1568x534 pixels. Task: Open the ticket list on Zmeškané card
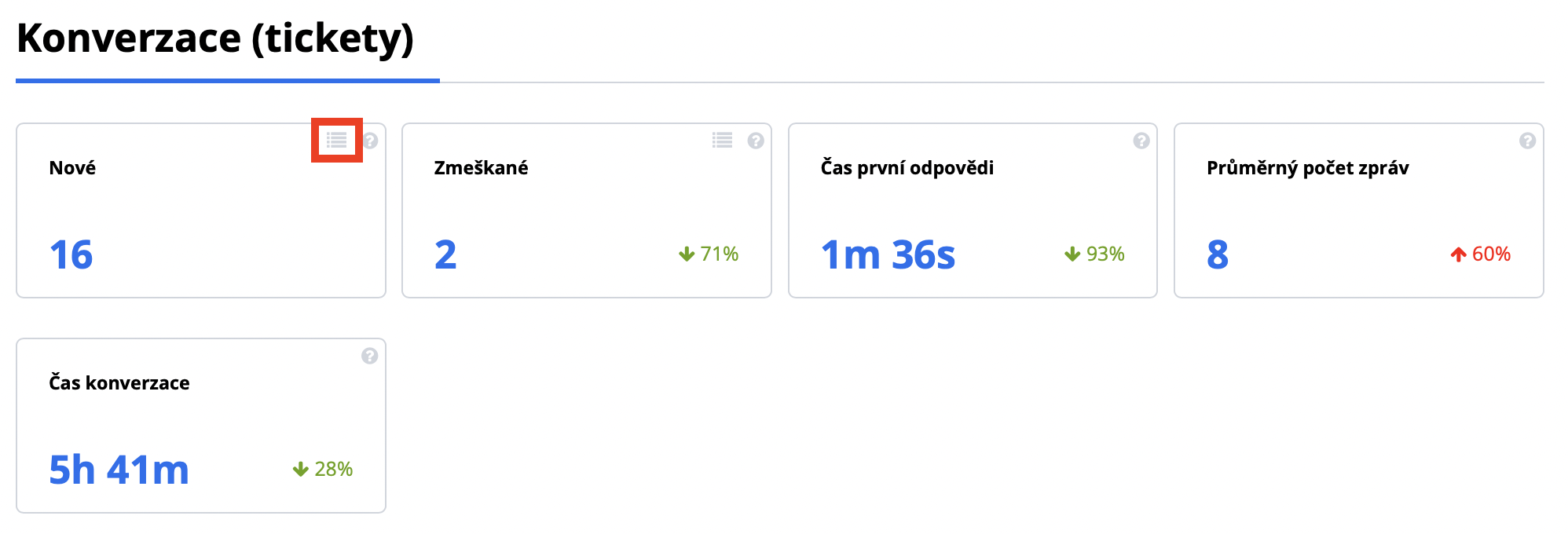(x=722, y=141)
